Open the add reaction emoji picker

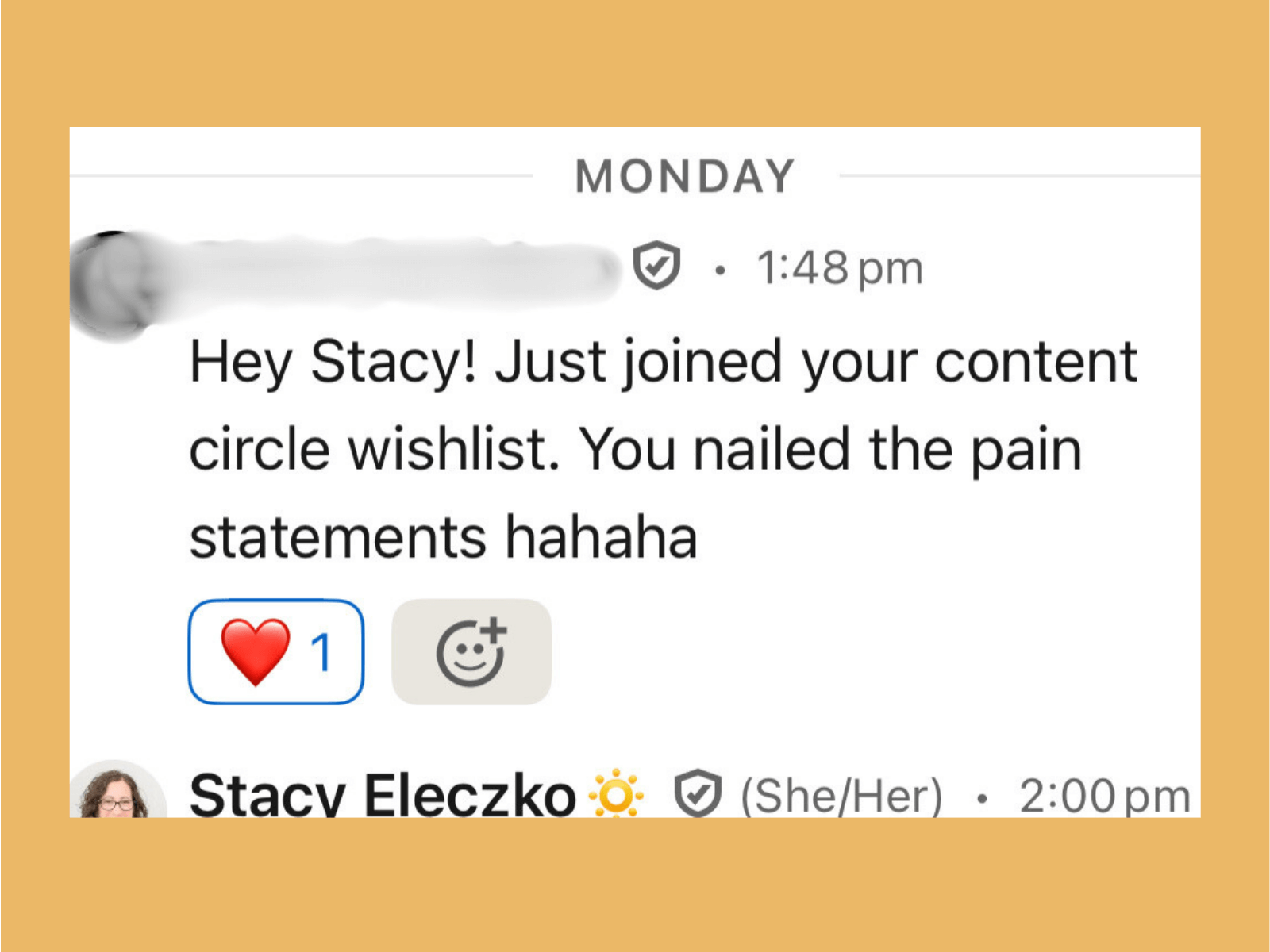[471, 651]
